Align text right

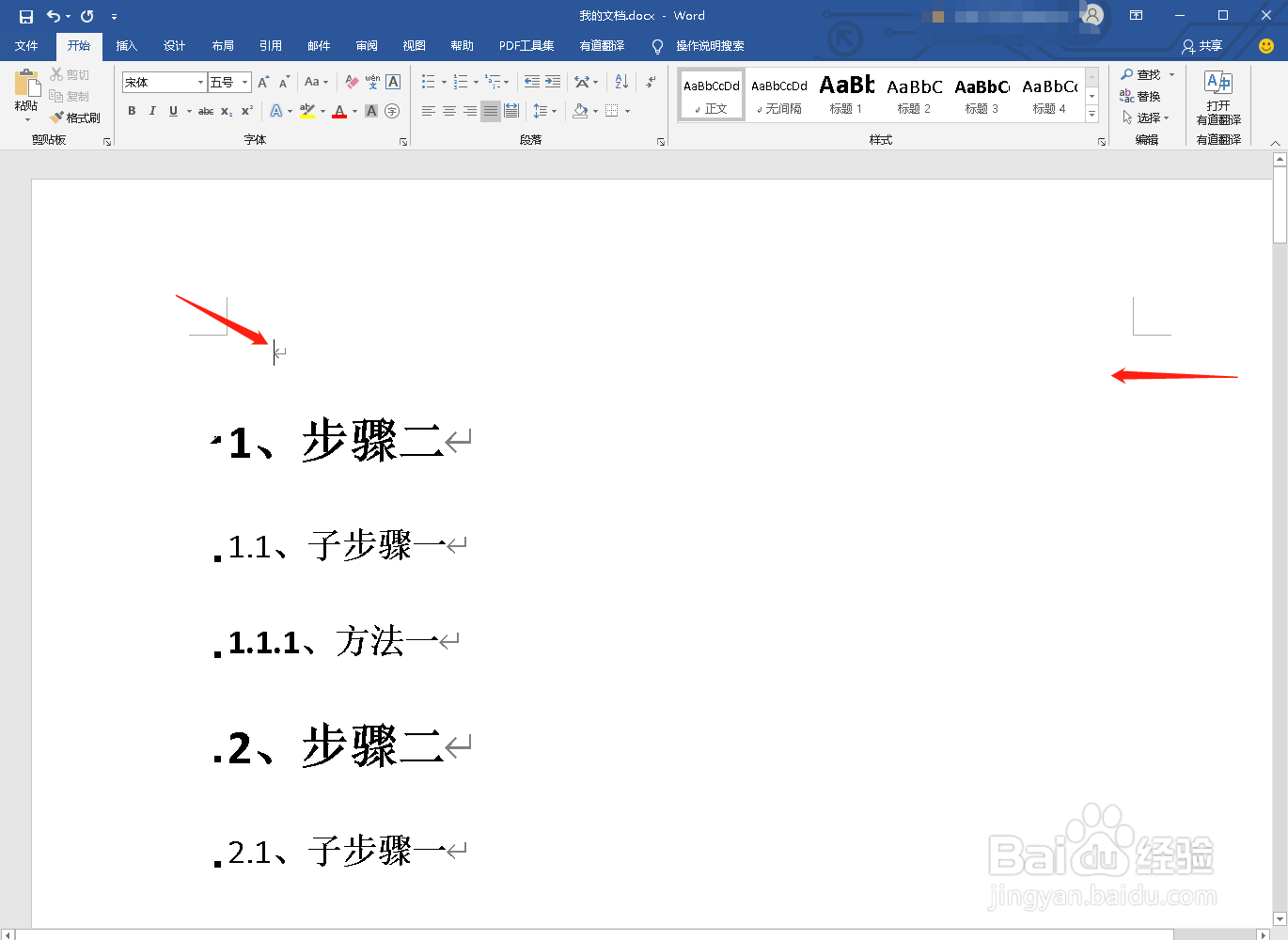(x=470, y=111)
